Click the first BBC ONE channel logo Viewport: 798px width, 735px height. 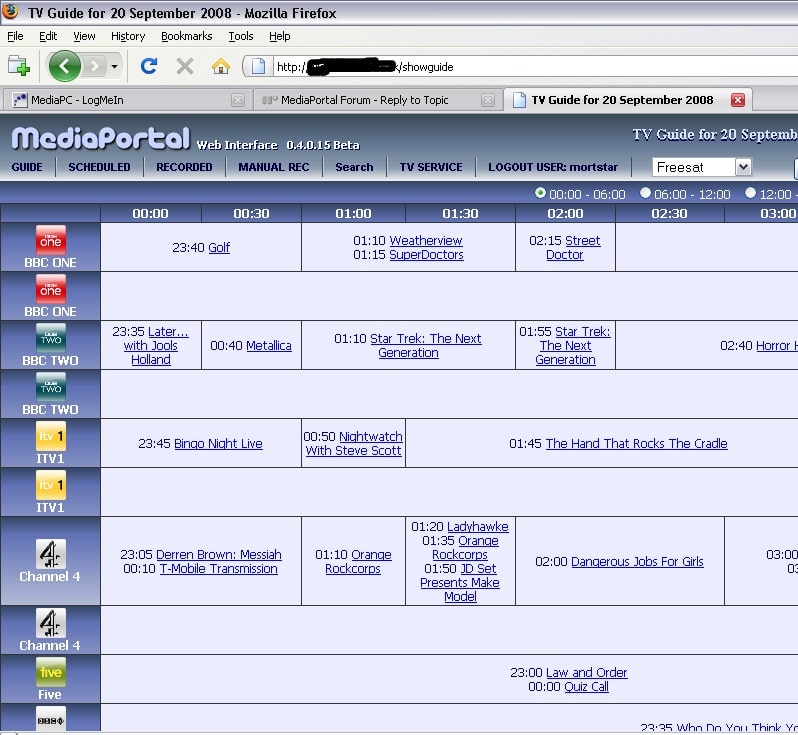pos(50,240)
